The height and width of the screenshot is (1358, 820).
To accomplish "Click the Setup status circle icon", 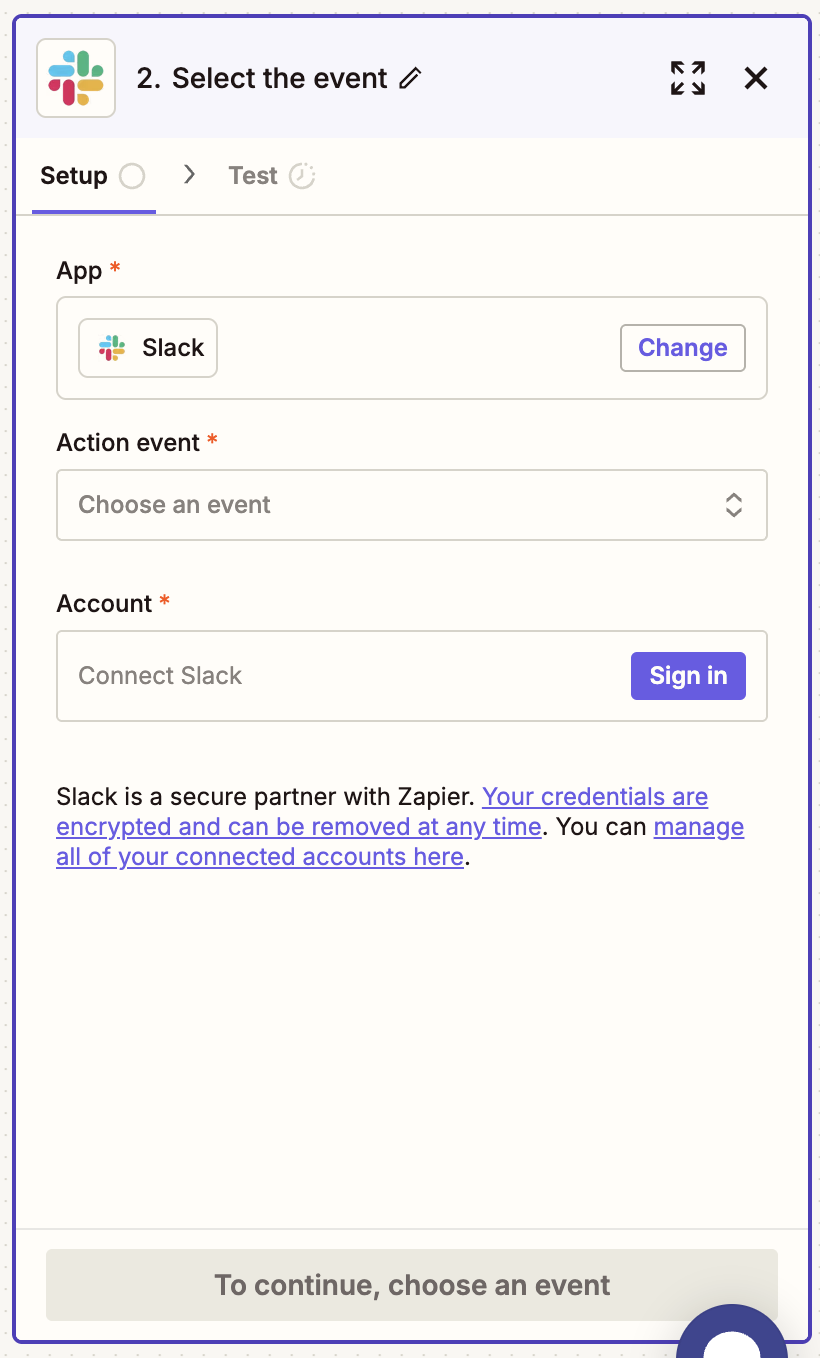I will [x=132, y=176].
